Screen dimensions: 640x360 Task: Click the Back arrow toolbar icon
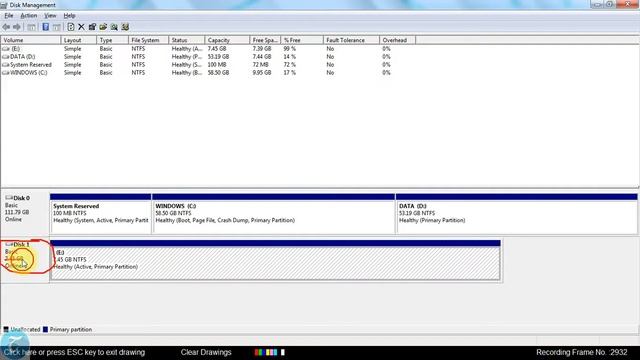coord(6,27)
